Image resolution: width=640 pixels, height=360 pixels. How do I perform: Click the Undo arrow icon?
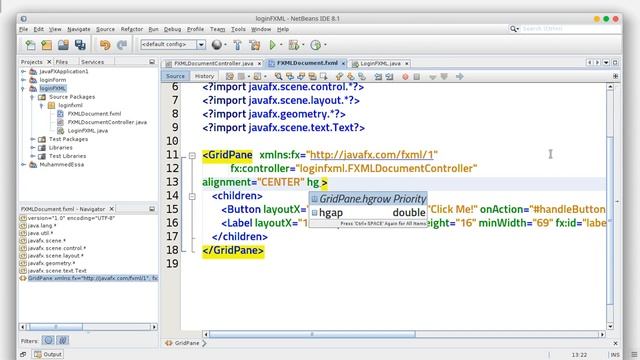click(x=105, y=44)
